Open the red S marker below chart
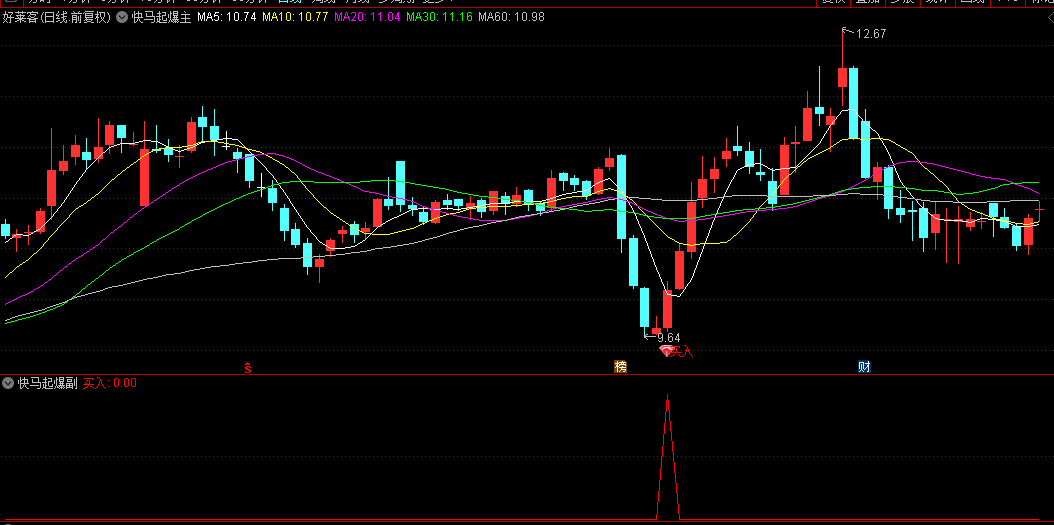 click(x=248, y=367)
